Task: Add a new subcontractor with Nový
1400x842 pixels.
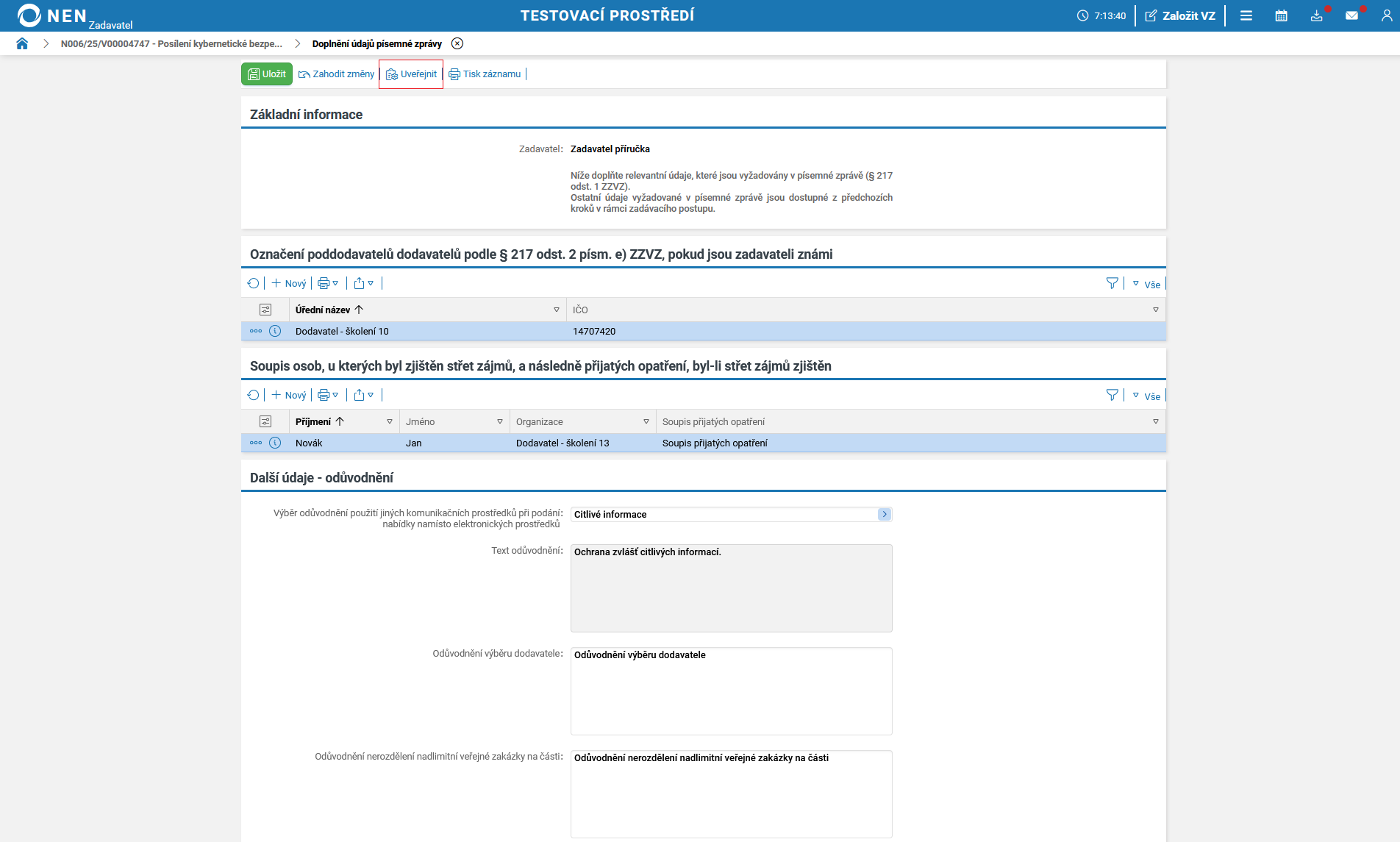Action: point(288,283)
